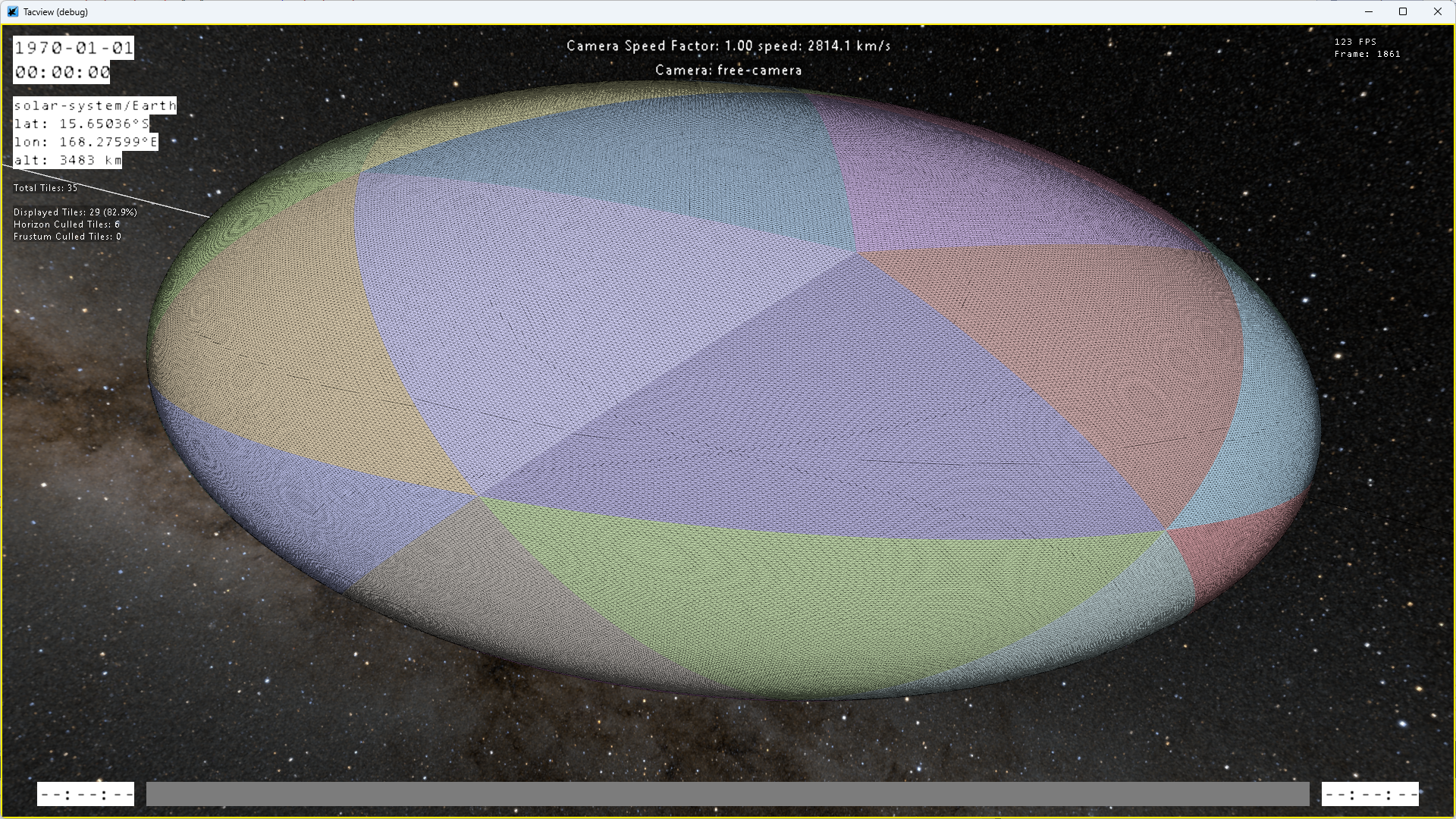The image size is (1456, 819).
Task: Click the gray timeline bar at bottom
Action: [x=727, y=794]
